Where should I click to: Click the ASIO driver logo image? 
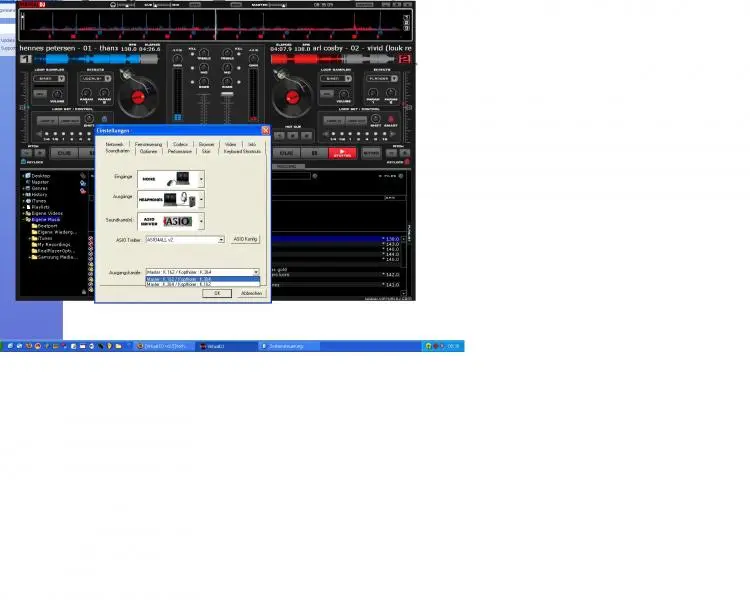click(x=176, y=221)
